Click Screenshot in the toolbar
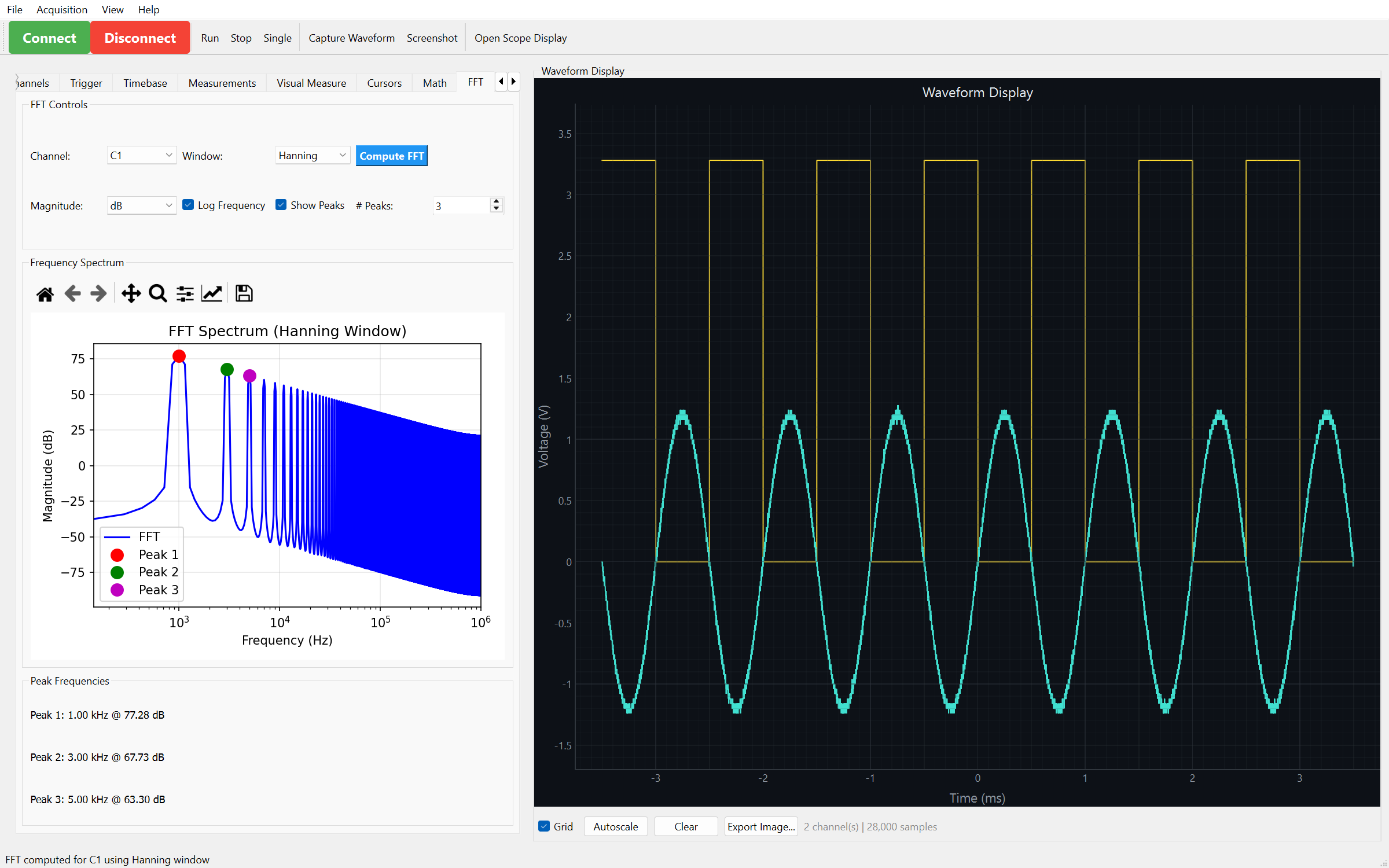1389x868 pixels. pyautogui.click(x=432, y=38)
